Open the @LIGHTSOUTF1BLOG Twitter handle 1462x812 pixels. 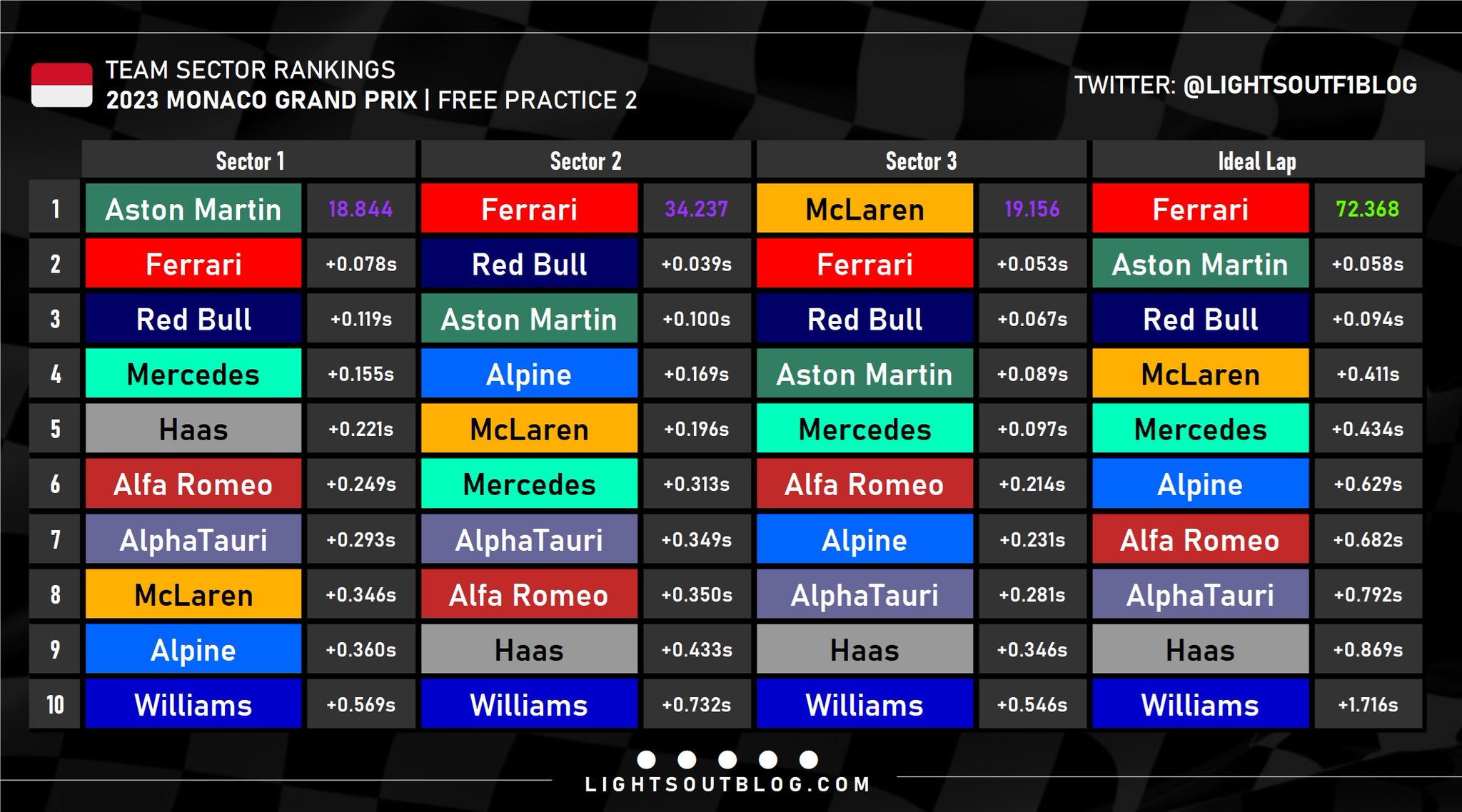tap(1300, 85)
